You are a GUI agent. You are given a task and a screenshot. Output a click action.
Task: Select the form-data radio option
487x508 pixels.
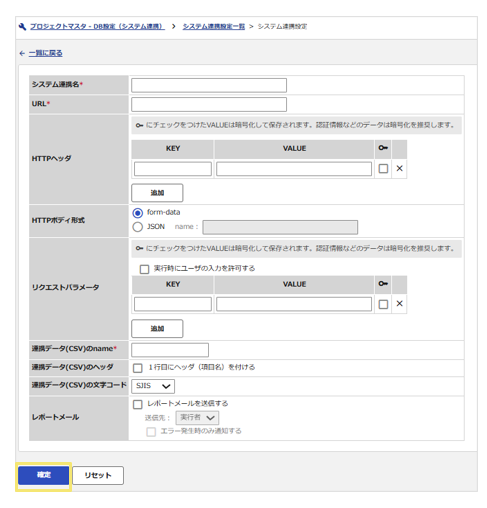pos(138,213)
